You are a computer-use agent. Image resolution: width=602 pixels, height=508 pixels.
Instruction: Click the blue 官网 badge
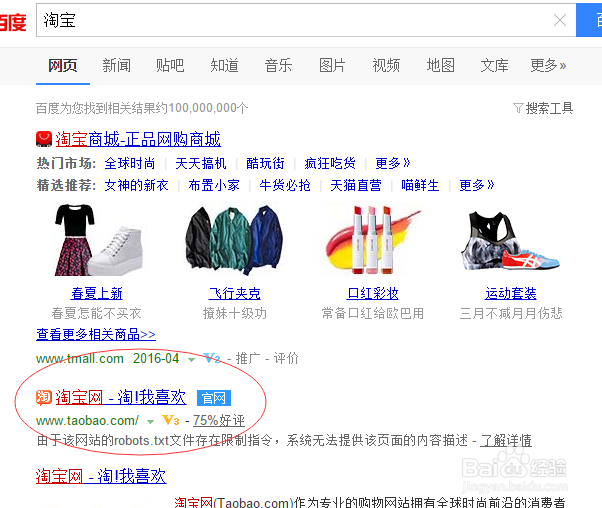214,398
